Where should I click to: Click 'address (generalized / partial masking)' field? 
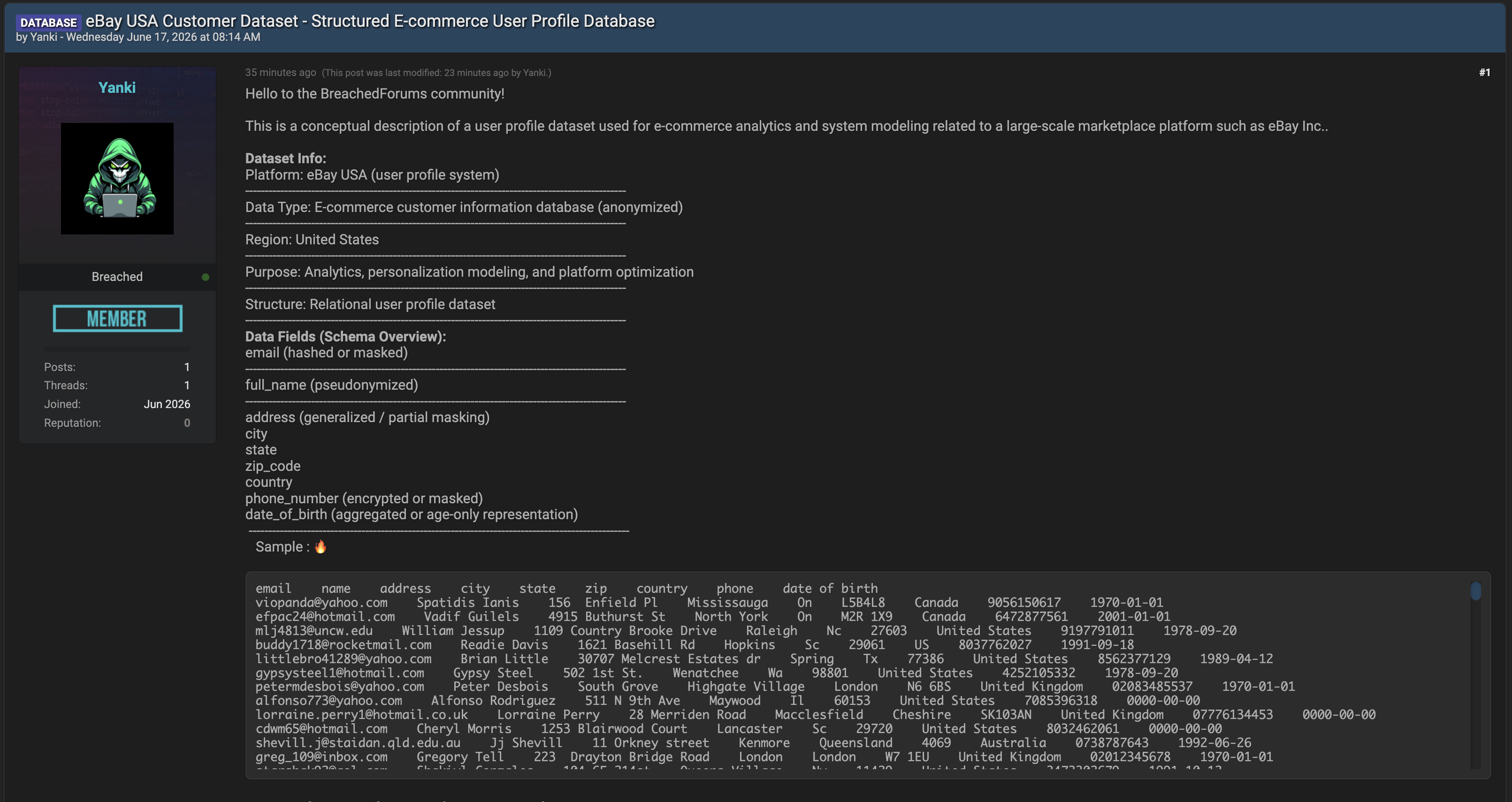pos(367,417)
